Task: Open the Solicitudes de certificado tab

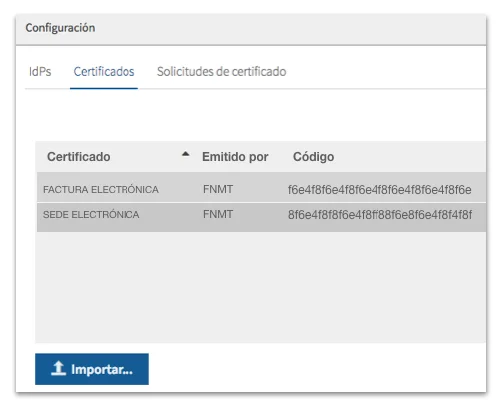Action: tap(221, 72)
